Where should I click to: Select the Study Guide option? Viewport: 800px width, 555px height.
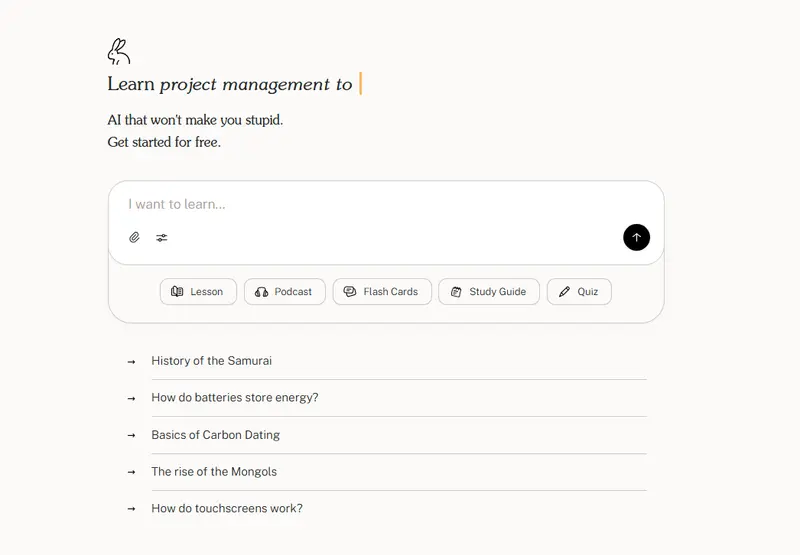pyautogui.click(x=489, y=292)
